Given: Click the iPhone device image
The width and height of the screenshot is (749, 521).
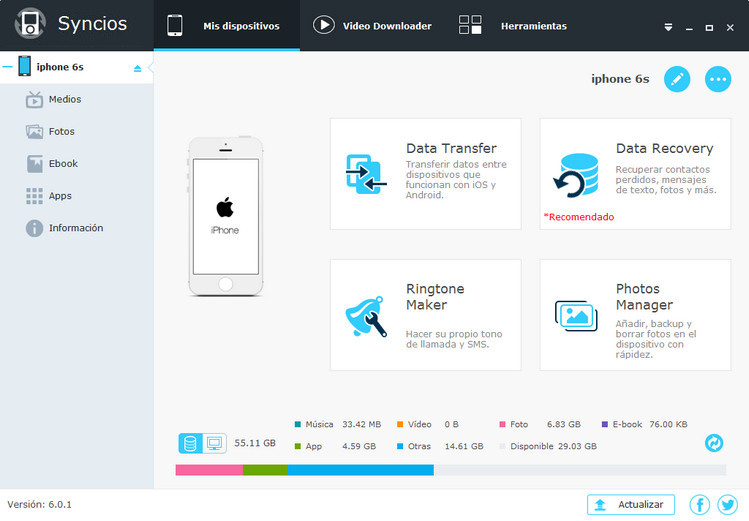Looking at the screenshot, I should tap(225, 216).
